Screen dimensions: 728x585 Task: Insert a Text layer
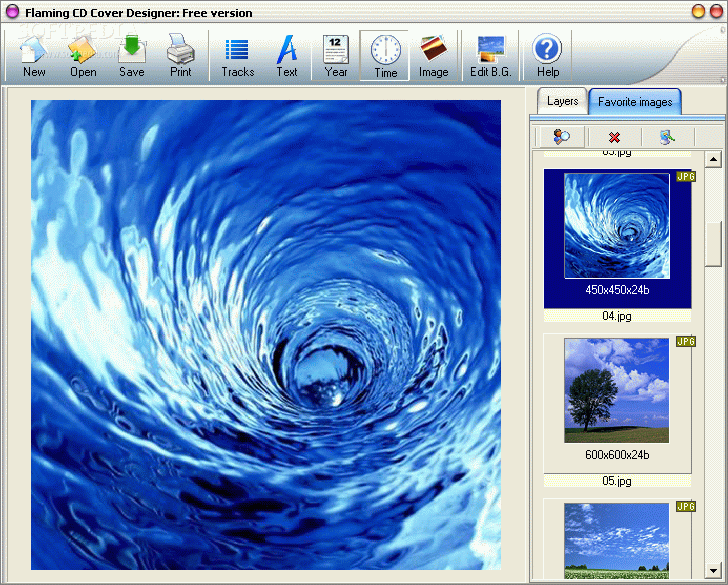(x=287, y=56)
